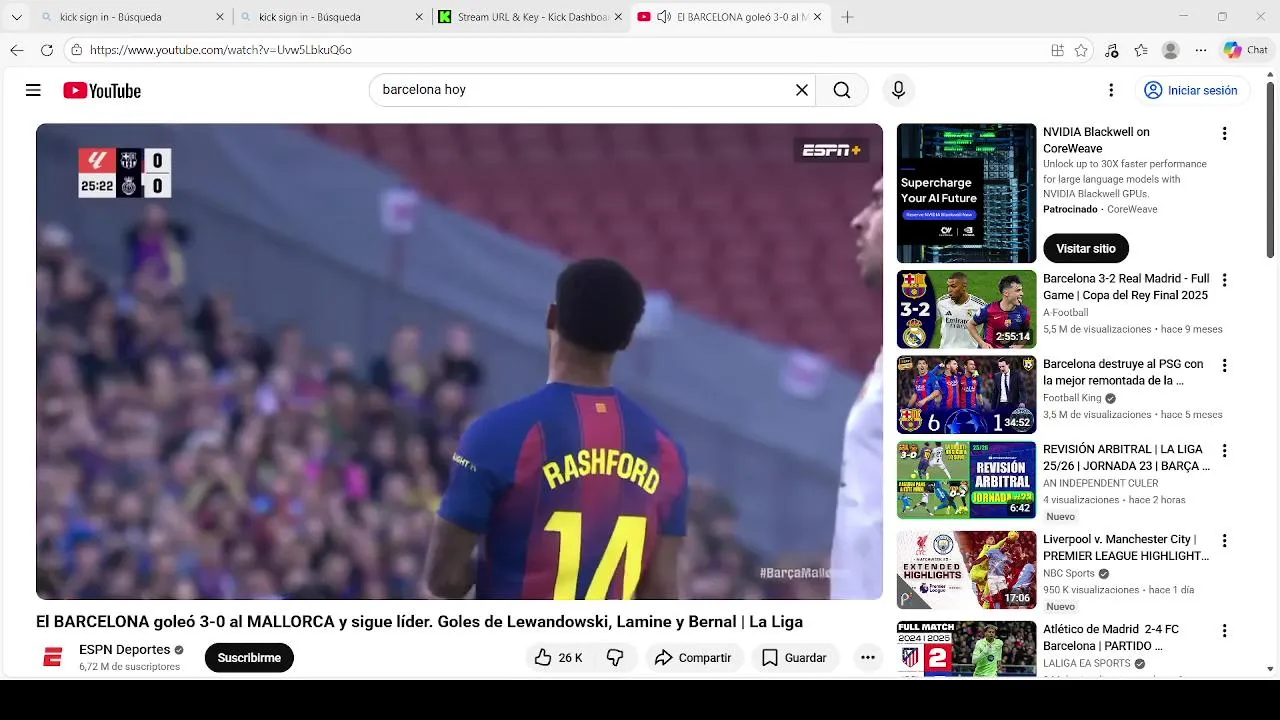The height and width of the screenshot is (720, 1280).
Task: Open browser settings ellipsis menu
Action: coord(1201,50)
